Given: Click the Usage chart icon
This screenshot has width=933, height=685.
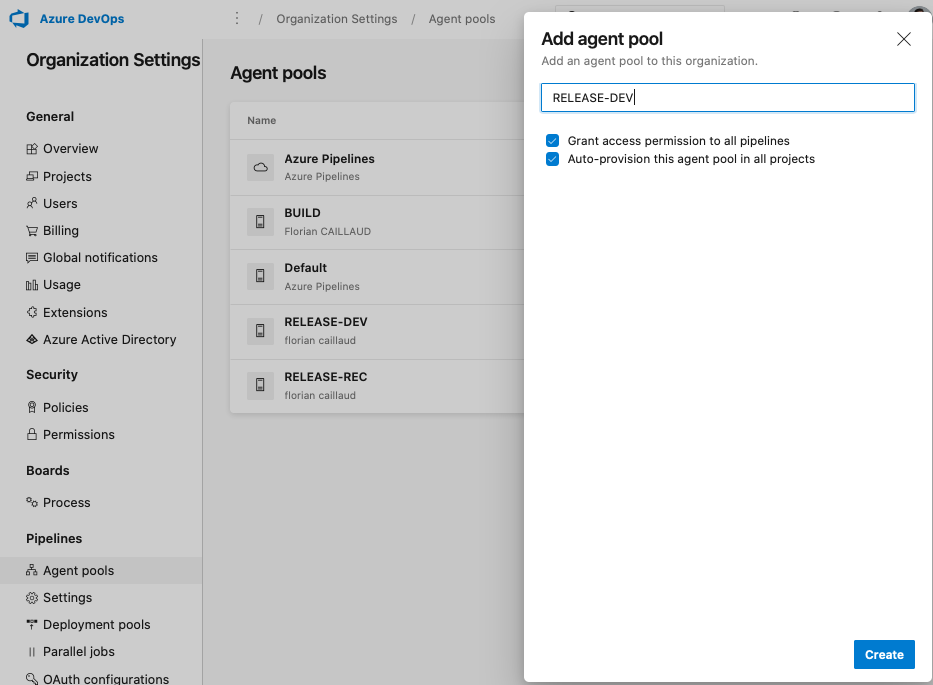Looking at the screenshot, I should [32, 285].
